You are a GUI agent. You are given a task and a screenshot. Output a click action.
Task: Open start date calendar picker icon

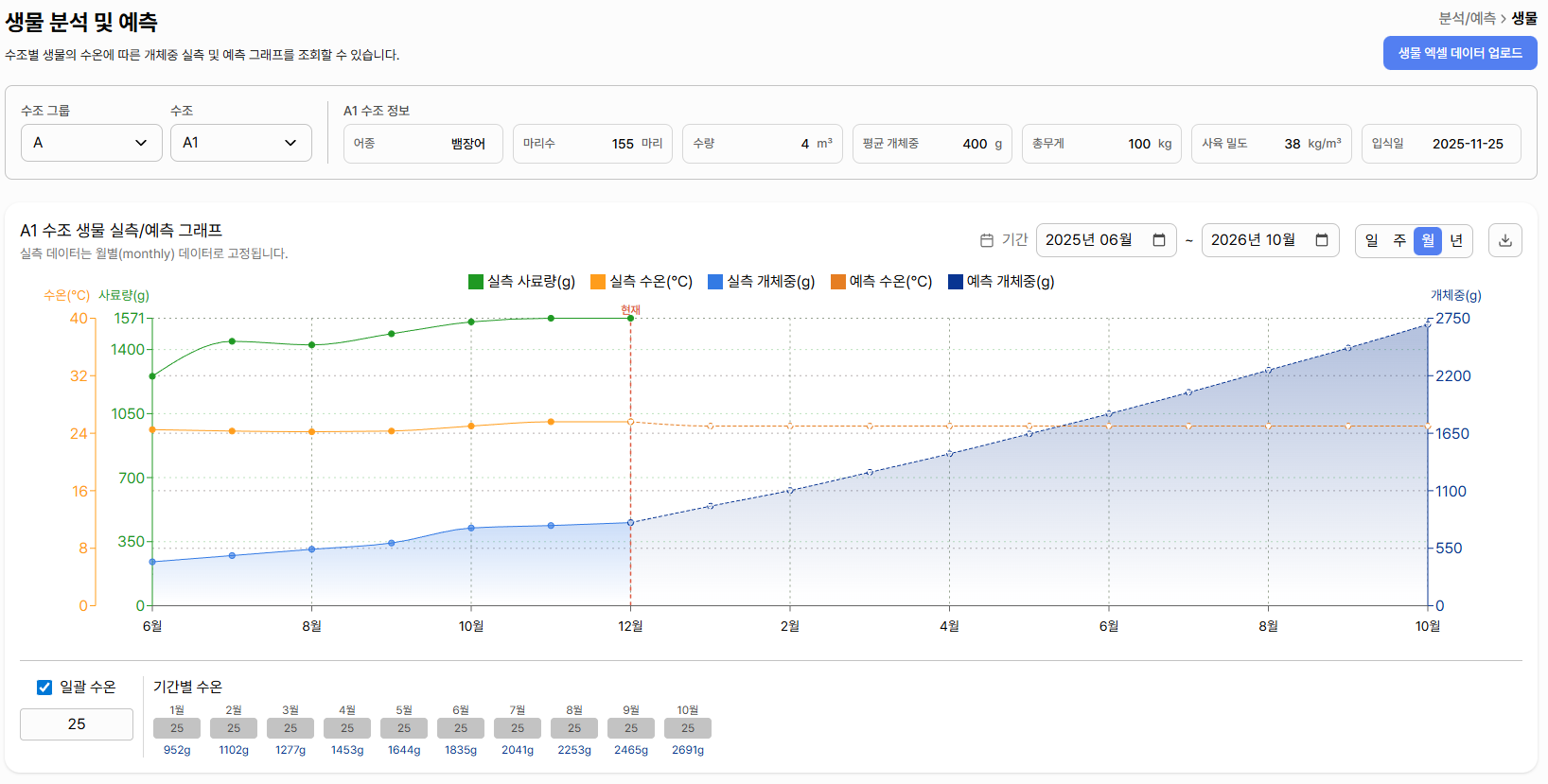click(1158, 240)
